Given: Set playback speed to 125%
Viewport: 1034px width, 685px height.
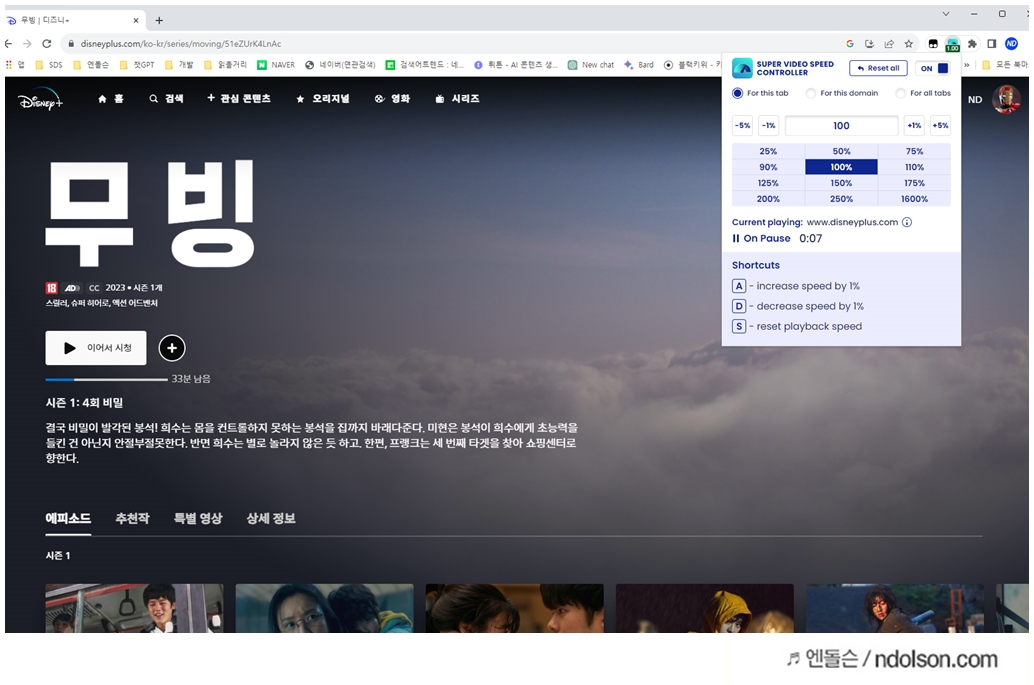Looking at the screenshot, I should pyautogui.click(x=768, y=183).
